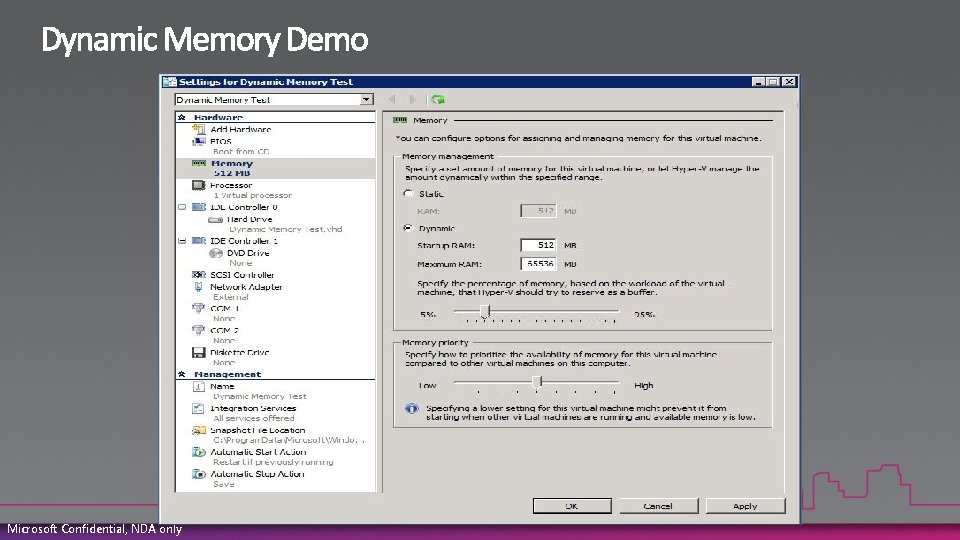Screen dimensions: 960x540
Task: Click the Startup RAM input field
Action: click(538, 245)
